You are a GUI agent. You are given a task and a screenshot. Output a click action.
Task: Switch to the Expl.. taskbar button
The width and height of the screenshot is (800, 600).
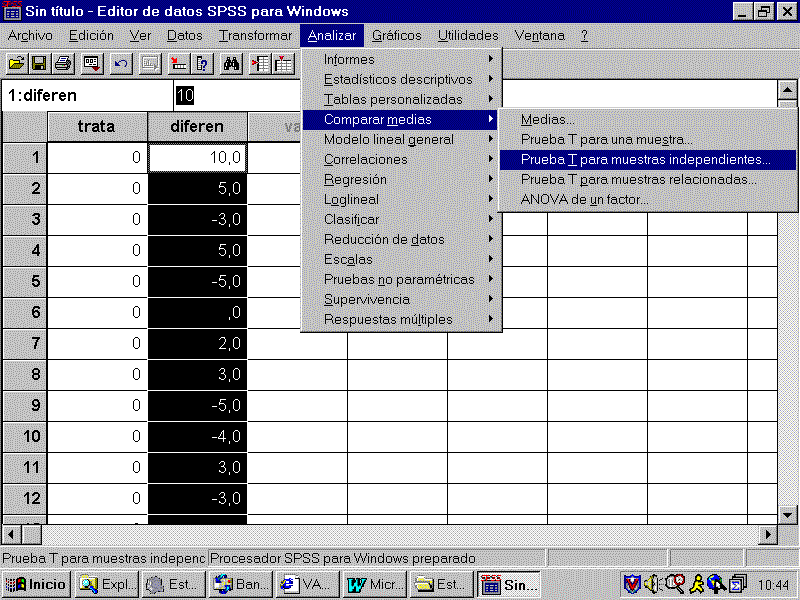click(x=107, y=584)
